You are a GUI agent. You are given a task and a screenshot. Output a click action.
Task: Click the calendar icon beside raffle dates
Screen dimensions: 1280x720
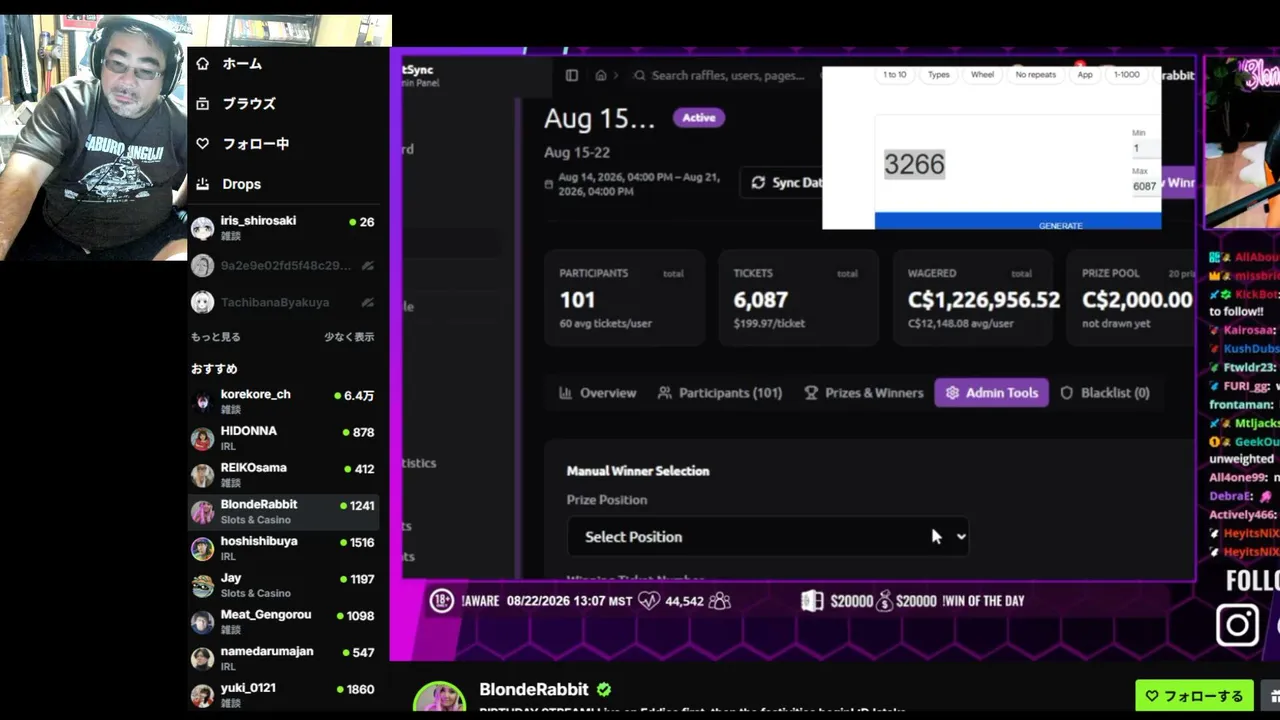(x=549, y=184)
